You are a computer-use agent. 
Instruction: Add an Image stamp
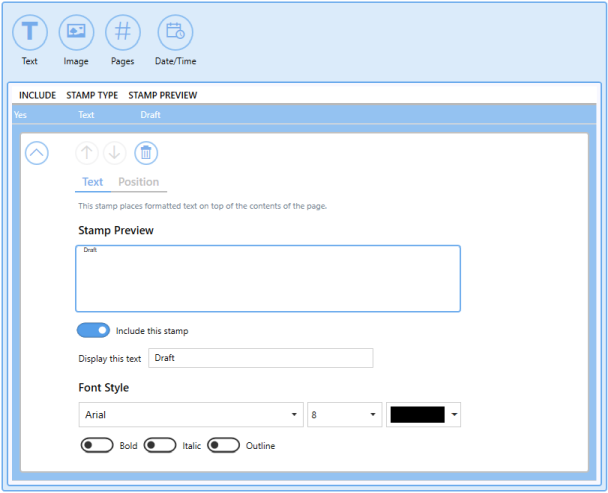click(76, 33)
